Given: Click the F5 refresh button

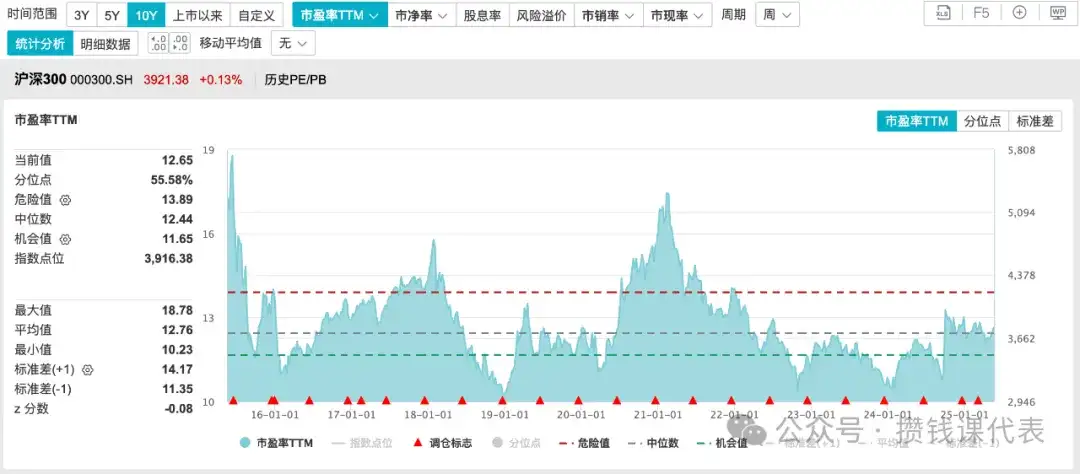Looking at the screenshot, I should 981,13.
